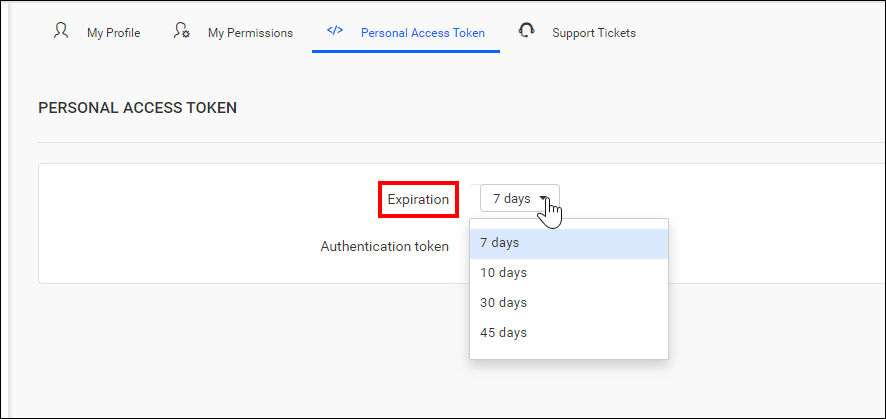The width and height of the screenshot is (886, 419).
Task: Click the Personal Access Token code icon
Action: point(335,30)
